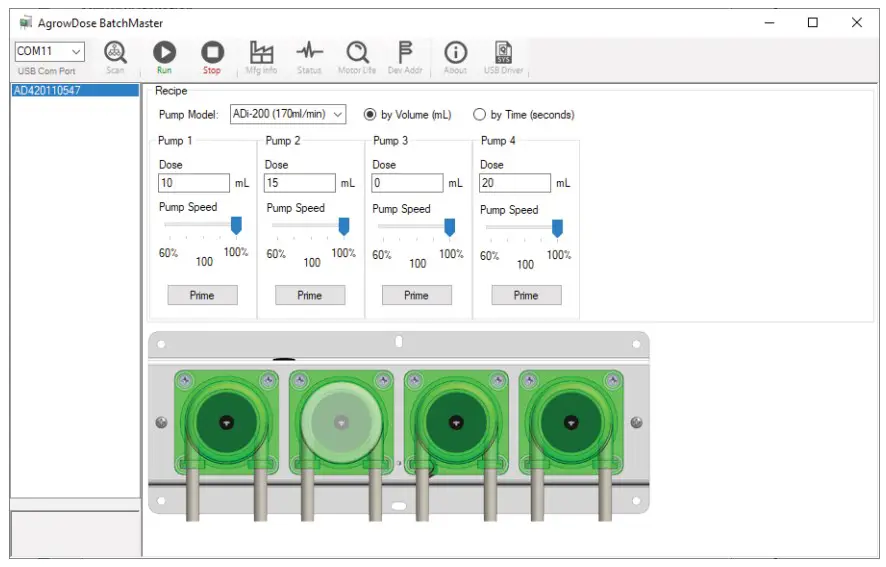The width and height of the screenshot is (886, 567).
Task: Click the Pump 2 speed slider handle
Action: tap(343, 226)
